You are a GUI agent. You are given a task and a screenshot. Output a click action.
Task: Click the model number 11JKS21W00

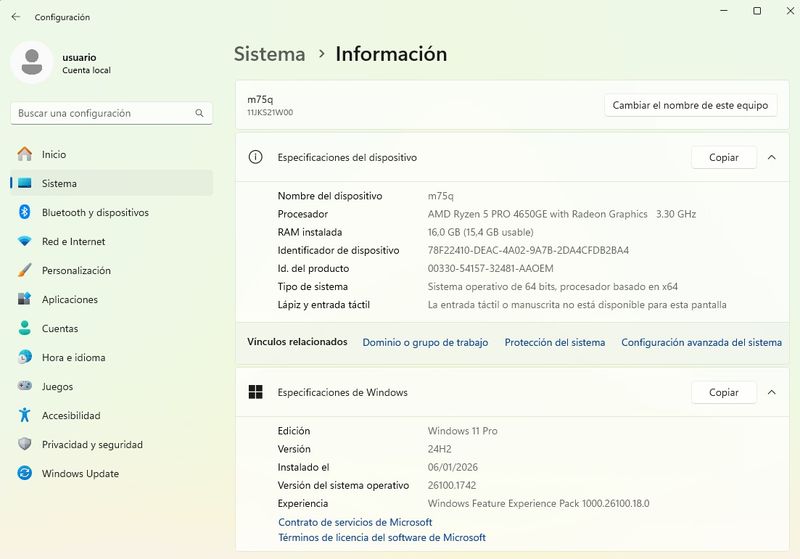click(x=270, y=112)
